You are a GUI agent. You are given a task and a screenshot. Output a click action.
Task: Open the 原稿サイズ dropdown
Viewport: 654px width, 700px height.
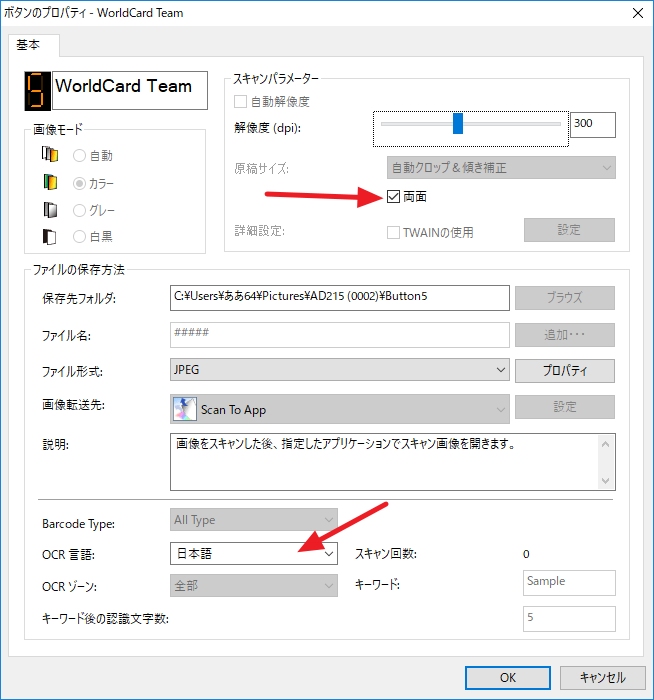[x=500, y=168]
